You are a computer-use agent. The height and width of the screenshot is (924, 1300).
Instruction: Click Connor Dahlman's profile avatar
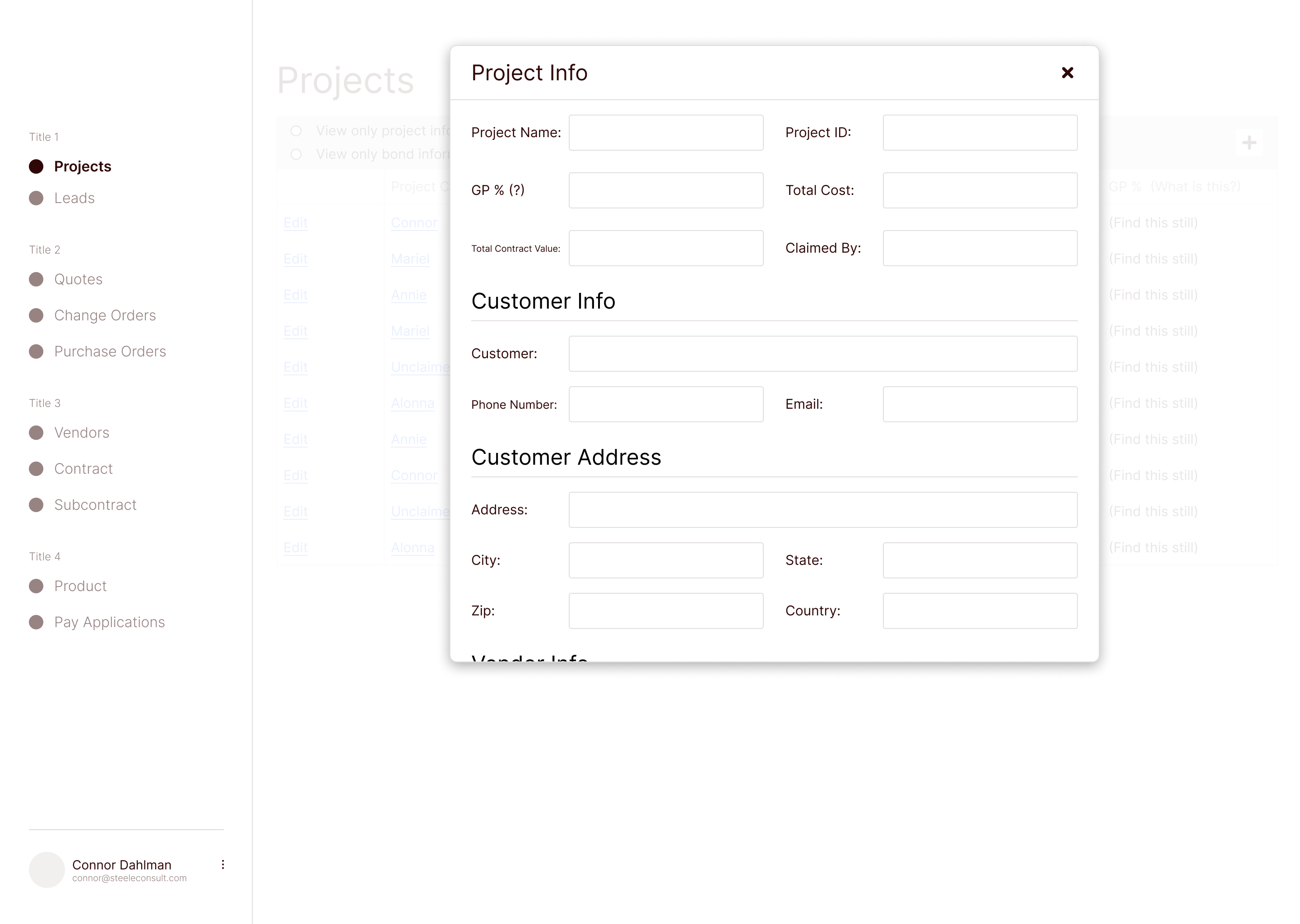46,869
